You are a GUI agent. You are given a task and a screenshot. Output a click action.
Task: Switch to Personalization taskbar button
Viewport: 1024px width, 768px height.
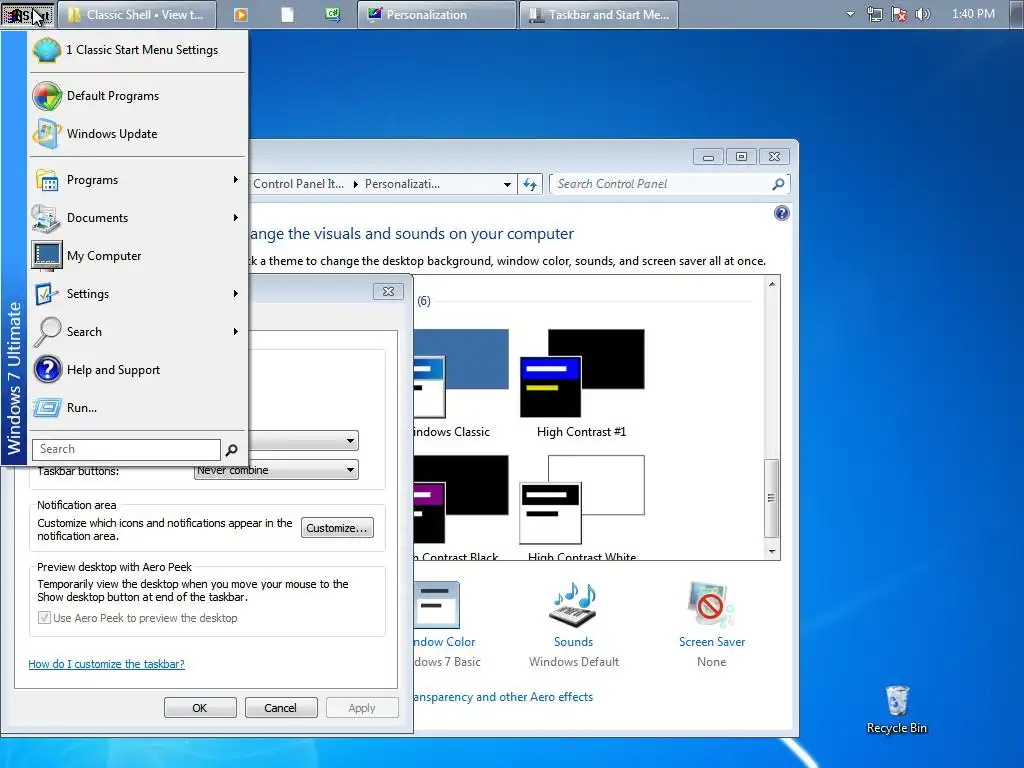tap(436, 14)
